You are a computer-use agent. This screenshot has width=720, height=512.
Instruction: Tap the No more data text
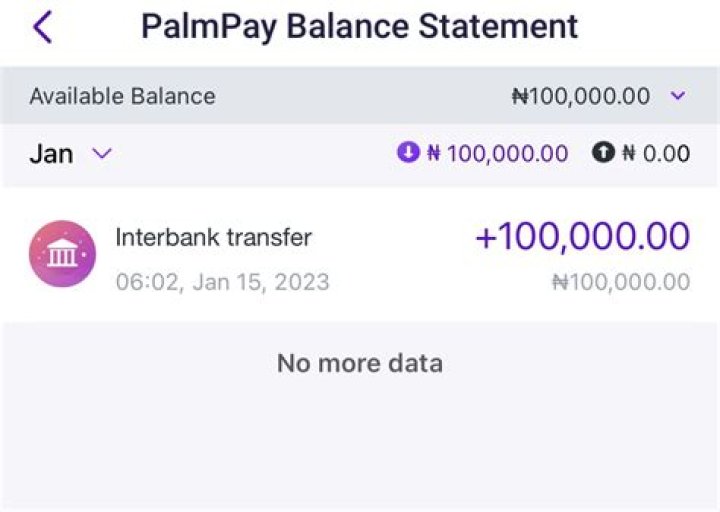359,362
